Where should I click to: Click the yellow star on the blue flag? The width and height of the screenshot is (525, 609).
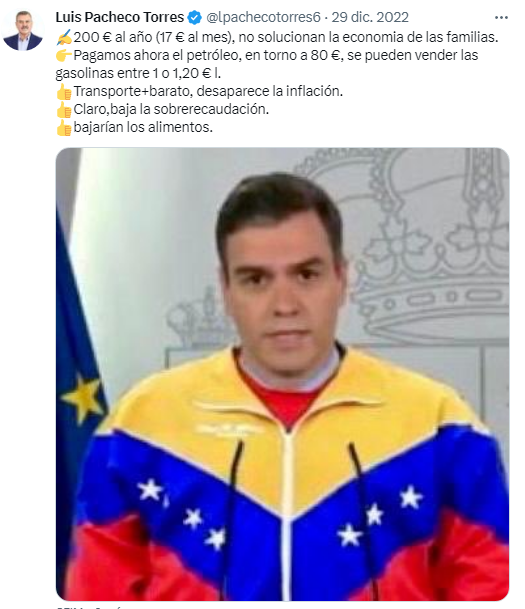tap(83, 399)
